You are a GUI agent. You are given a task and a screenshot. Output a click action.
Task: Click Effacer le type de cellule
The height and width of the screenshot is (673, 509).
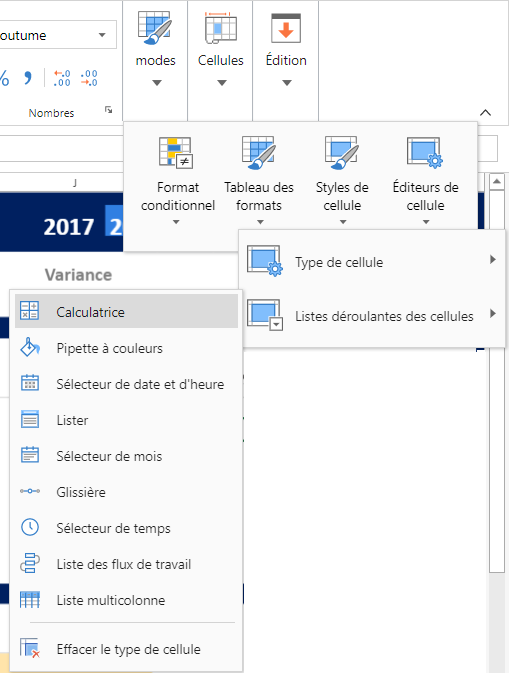[126, 649]
